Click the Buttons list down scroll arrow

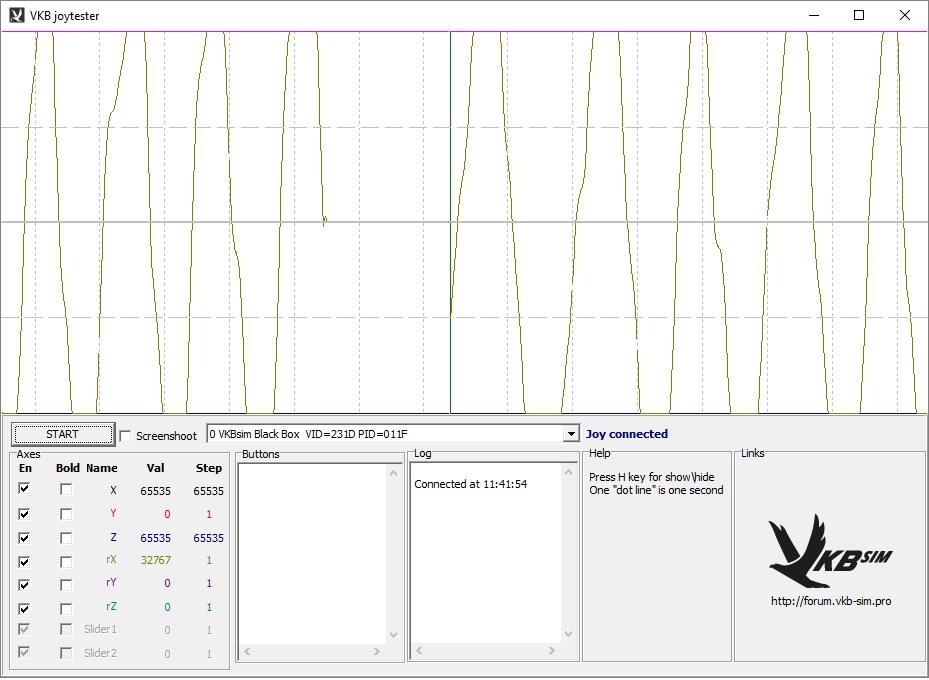(x=394, y=635)
